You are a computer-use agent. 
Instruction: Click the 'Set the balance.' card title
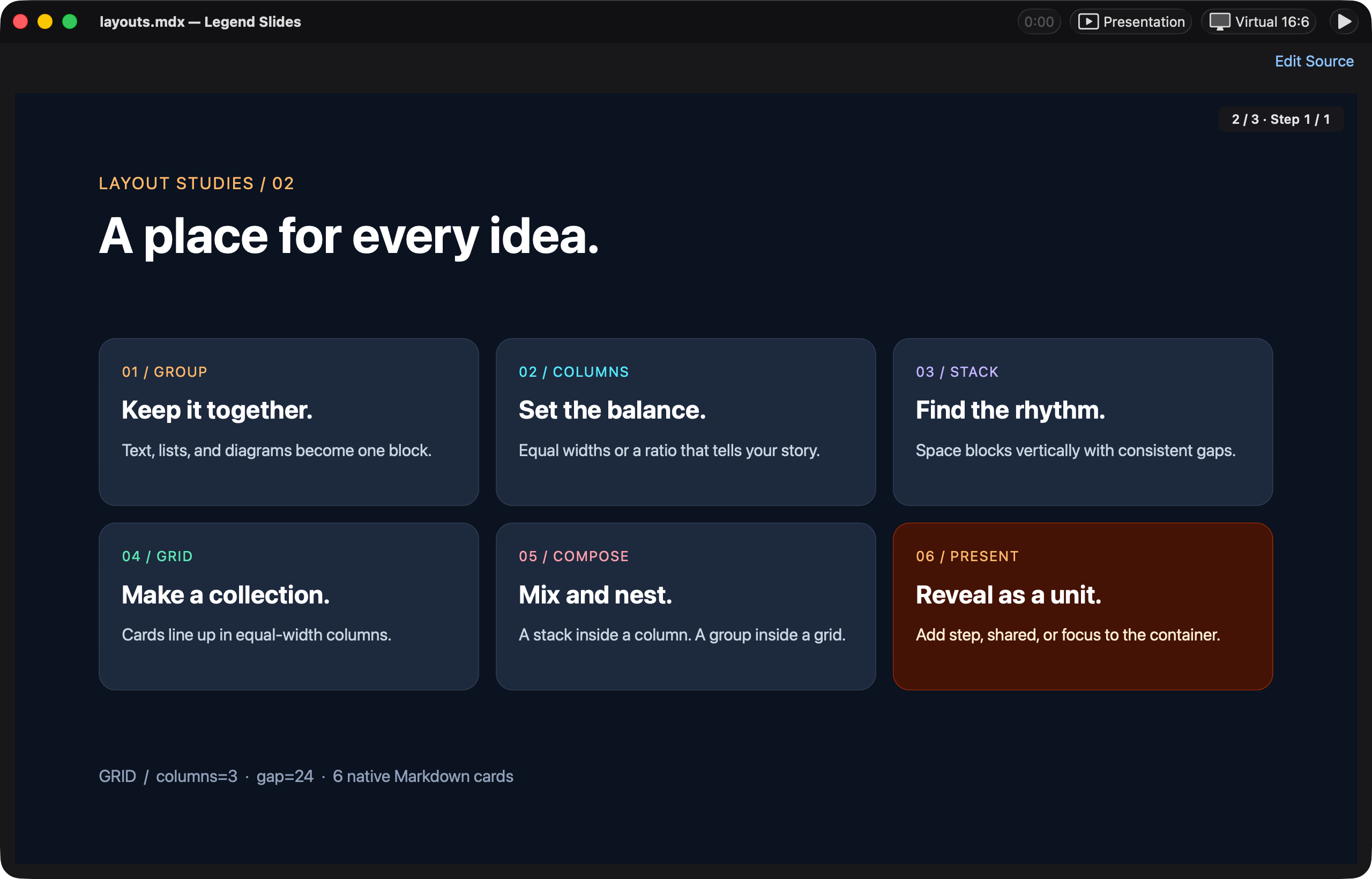point(612,411)
